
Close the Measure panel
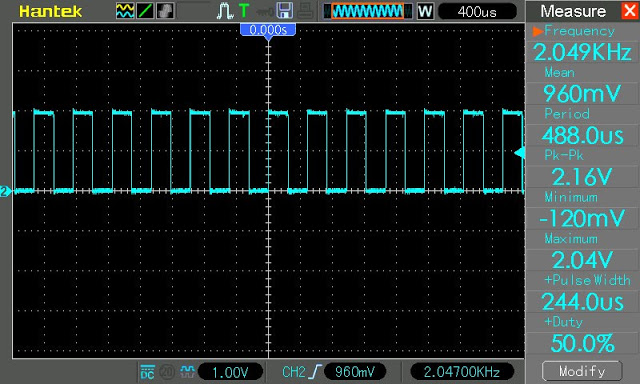(630, 11)
